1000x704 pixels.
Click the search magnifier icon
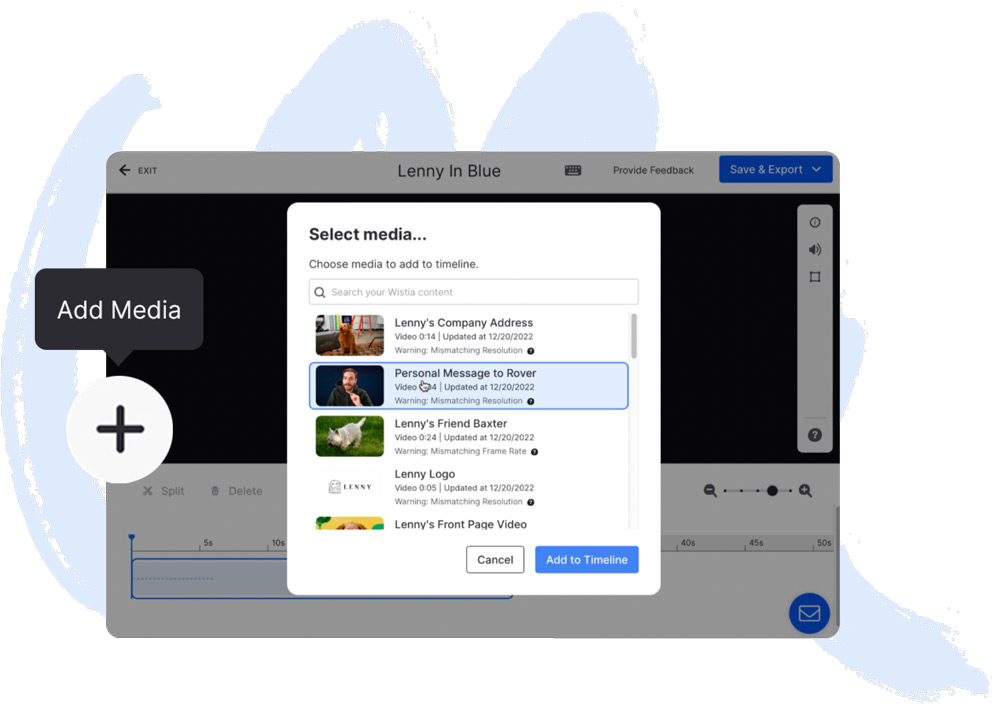coord(320,292)
